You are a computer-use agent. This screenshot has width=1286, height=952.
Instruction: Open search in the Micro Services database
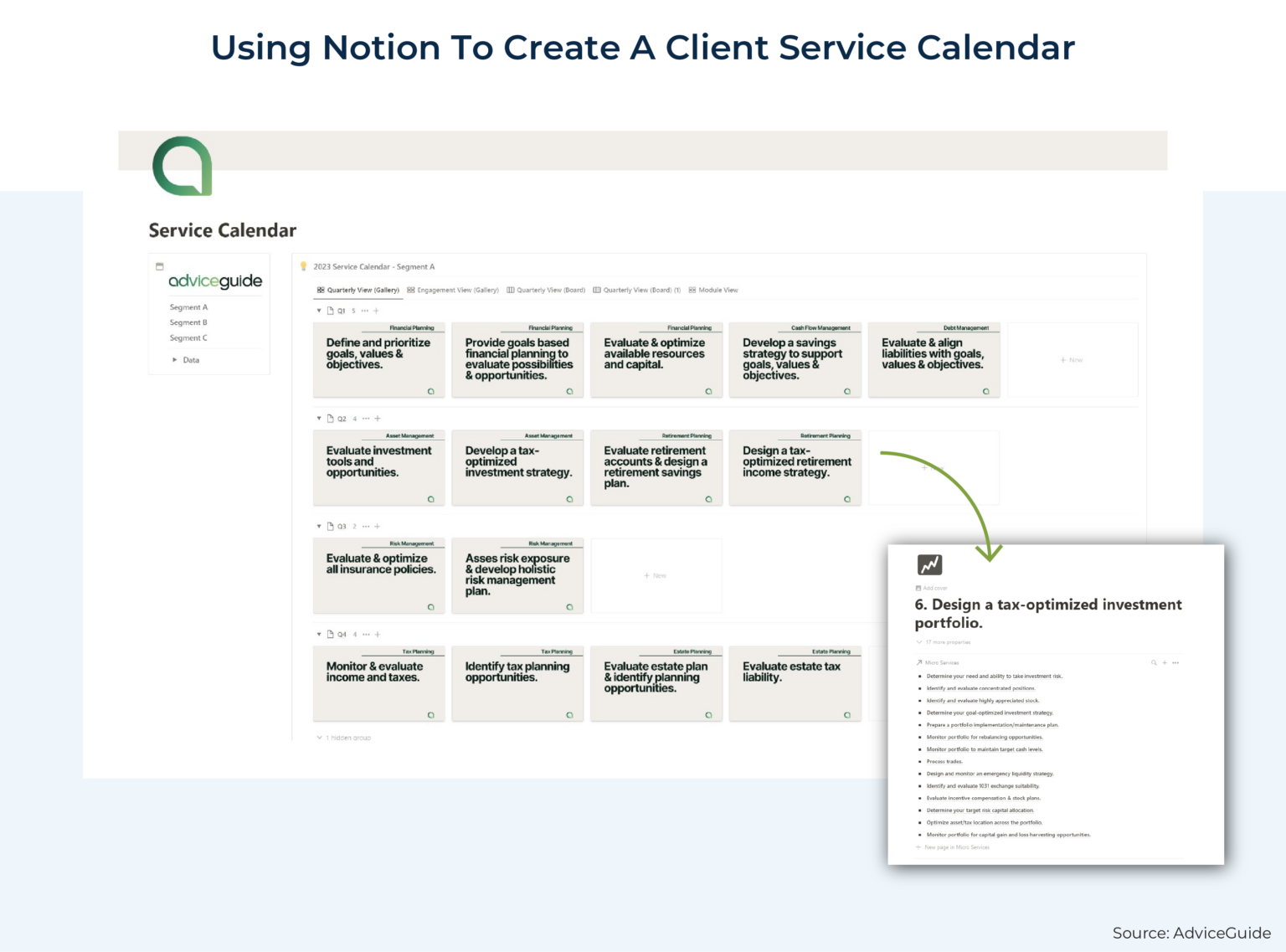1154,662
